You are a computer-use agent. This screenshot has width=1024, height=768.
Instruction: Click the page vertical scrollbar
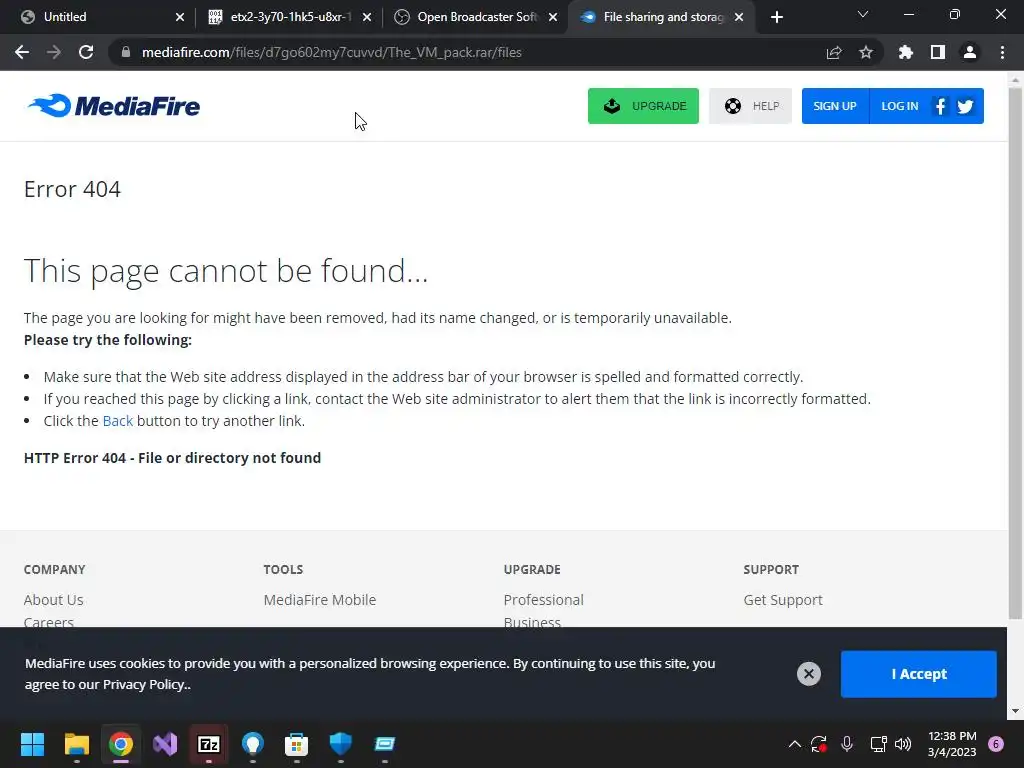[x=1015, y=353]
